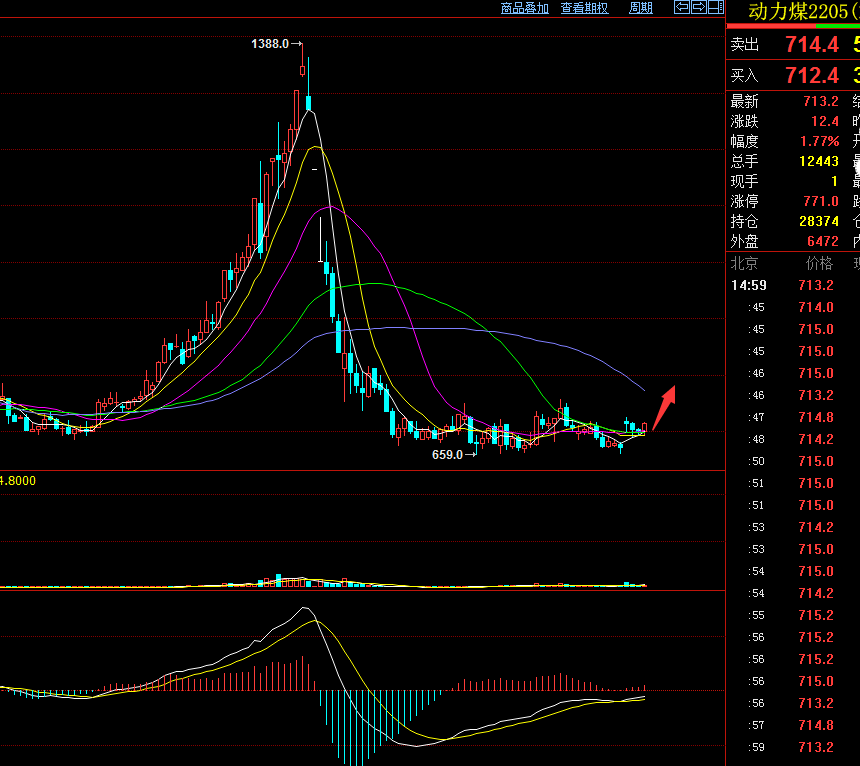Click the 外盘 value 6472

pos(823,241)
